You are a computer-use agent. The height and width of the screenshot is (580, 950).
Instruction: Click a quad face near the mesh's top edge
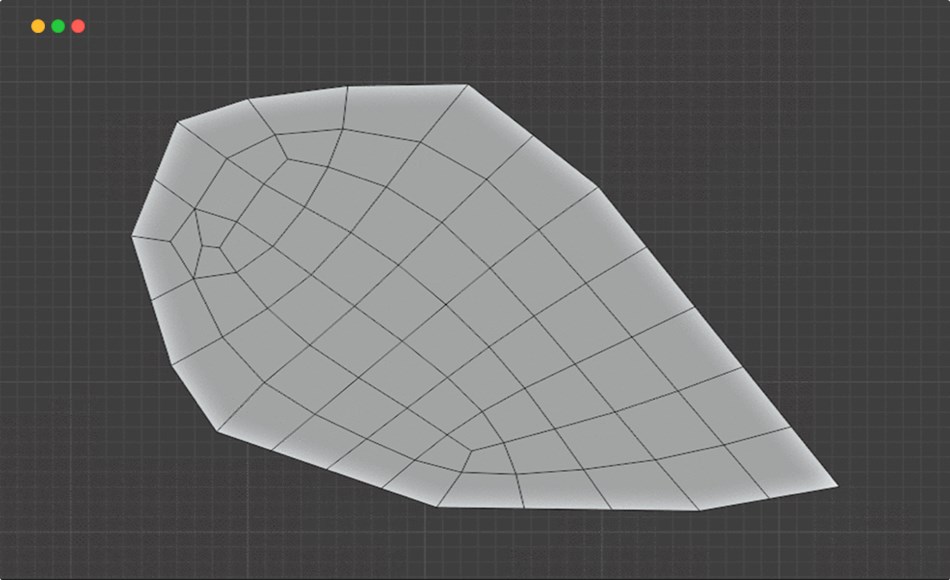[400, 115]
